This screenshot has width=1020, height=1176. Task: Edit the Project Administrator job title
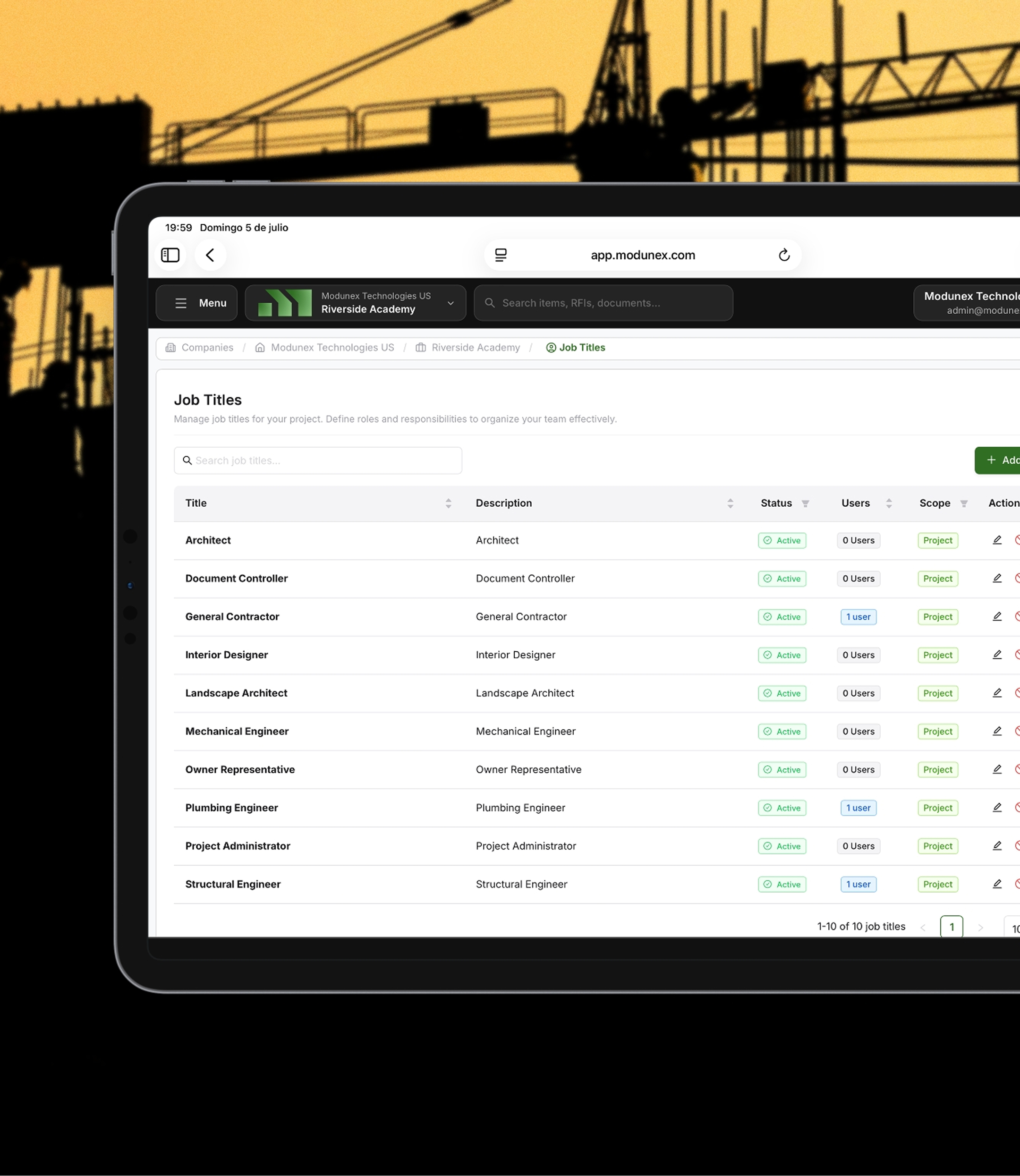click(x=997, y=845)
